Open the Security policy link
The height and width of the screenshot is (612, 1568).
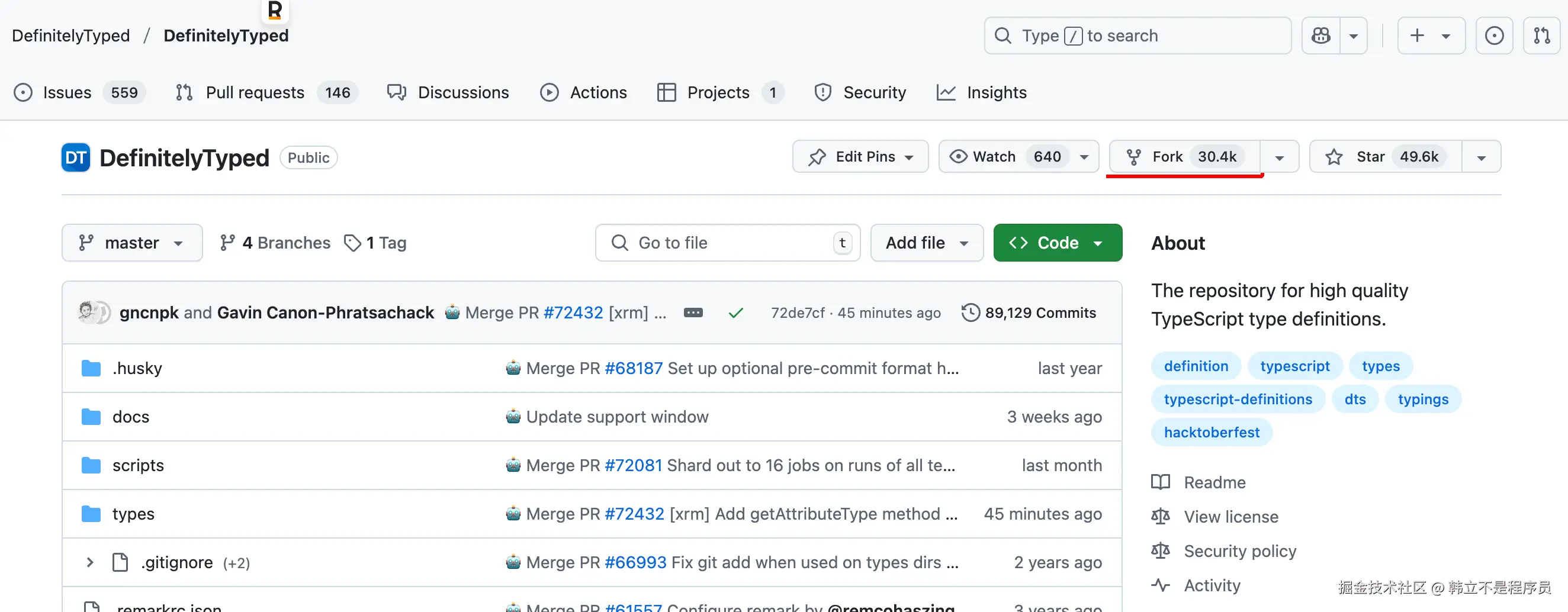click(x=1224, y=551)
